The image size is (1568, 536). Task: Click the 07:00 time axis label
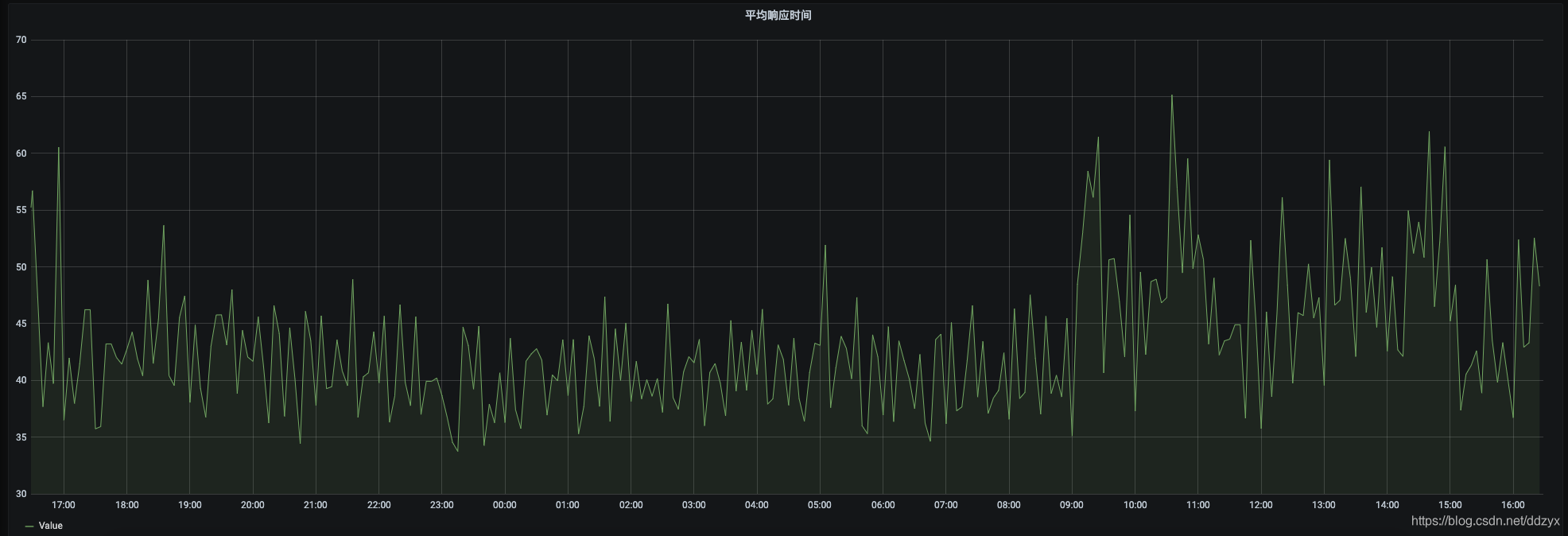[x=945, y=505]
